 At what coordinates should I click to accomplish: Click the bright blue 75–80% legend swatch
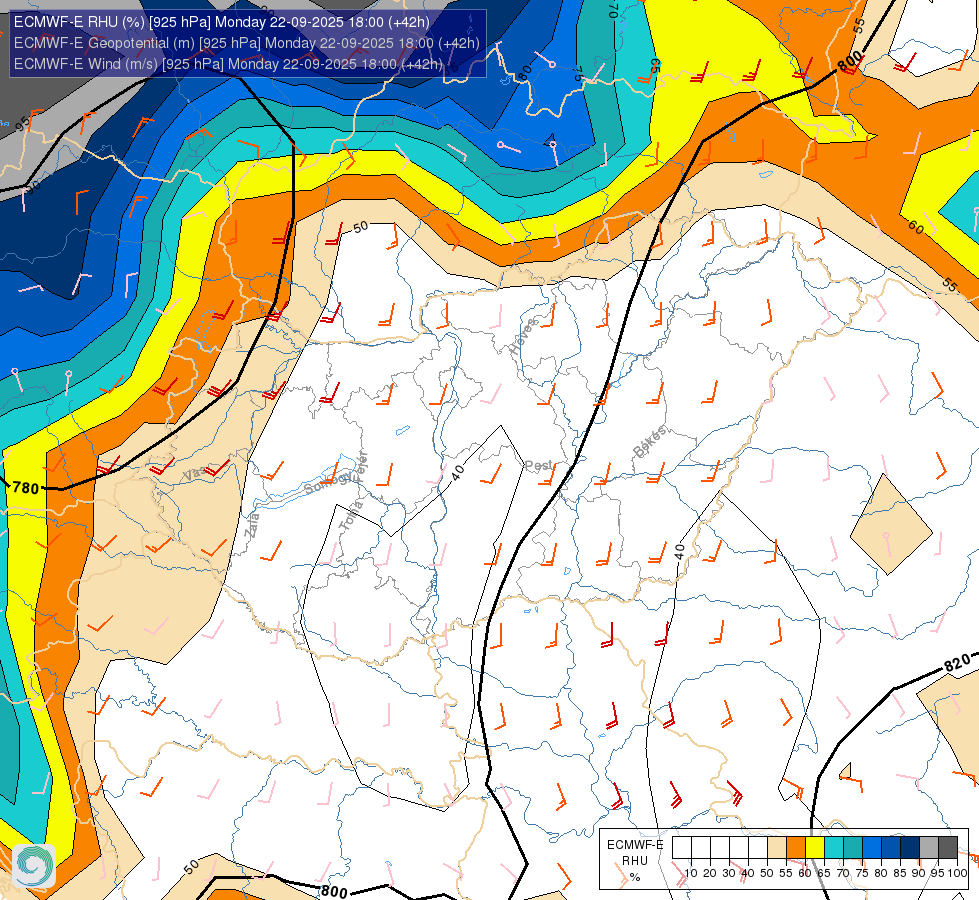coord(872,848)
